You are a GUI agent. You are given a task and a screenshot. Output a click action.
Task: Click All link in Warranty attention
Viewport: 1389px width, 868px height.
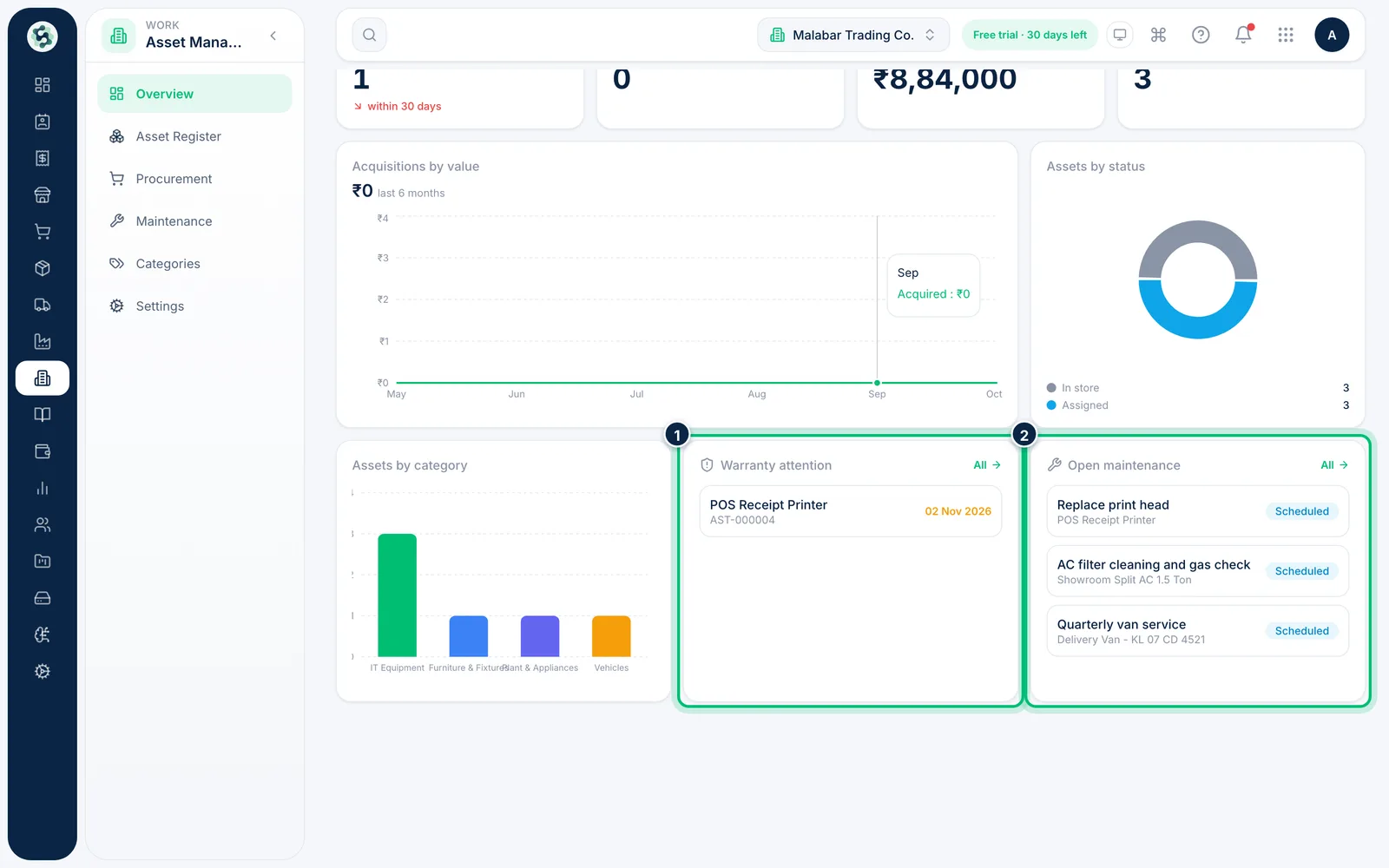pyautogui.click(x=987, y=465)
